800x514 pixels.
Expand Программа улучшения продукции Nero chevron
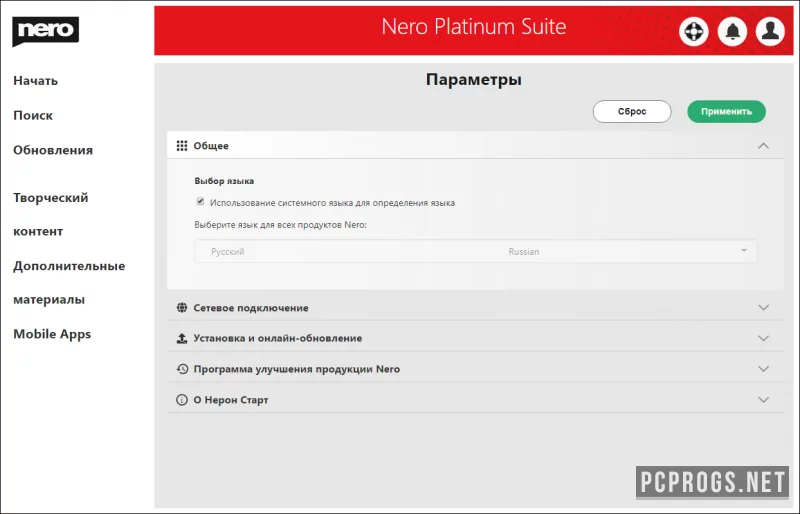tap(763, 369)
